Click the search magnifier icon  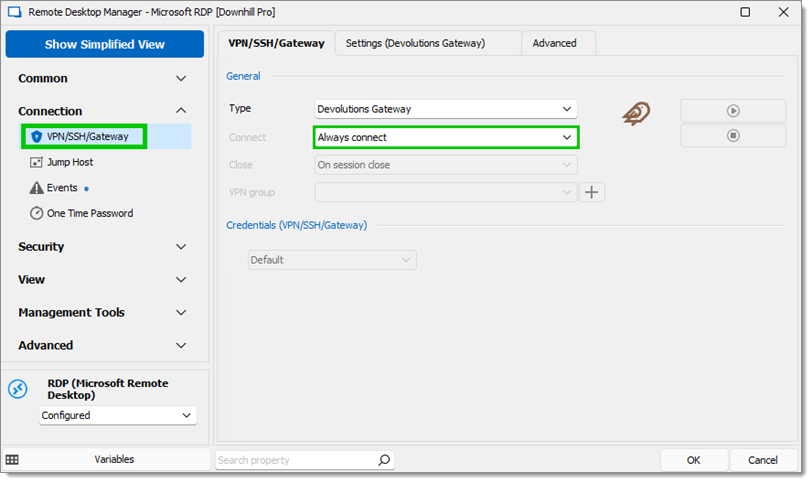[x=384, y=460]
